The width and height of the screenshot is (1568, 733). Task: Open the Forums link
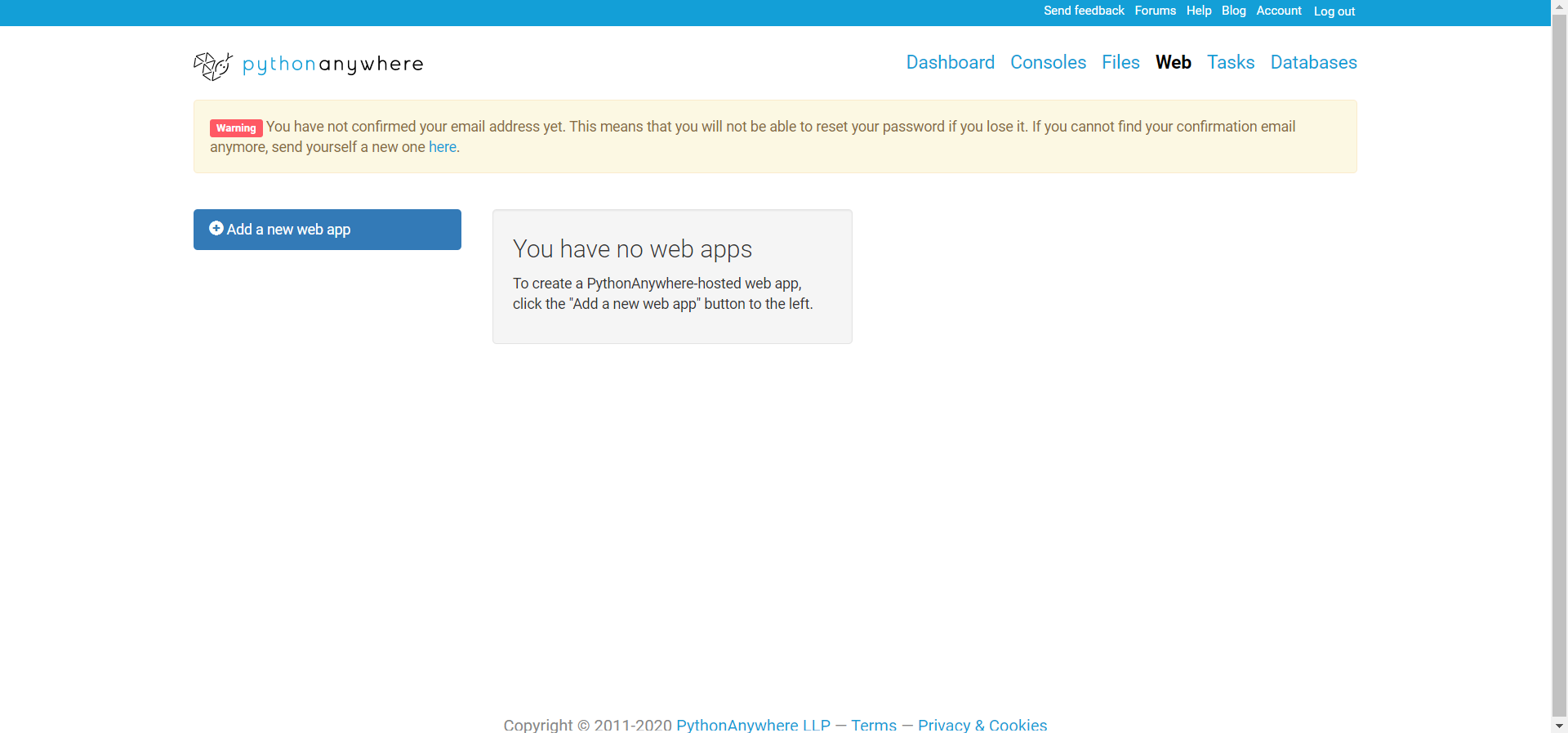pyautogui.click(x=1156, y=11)
